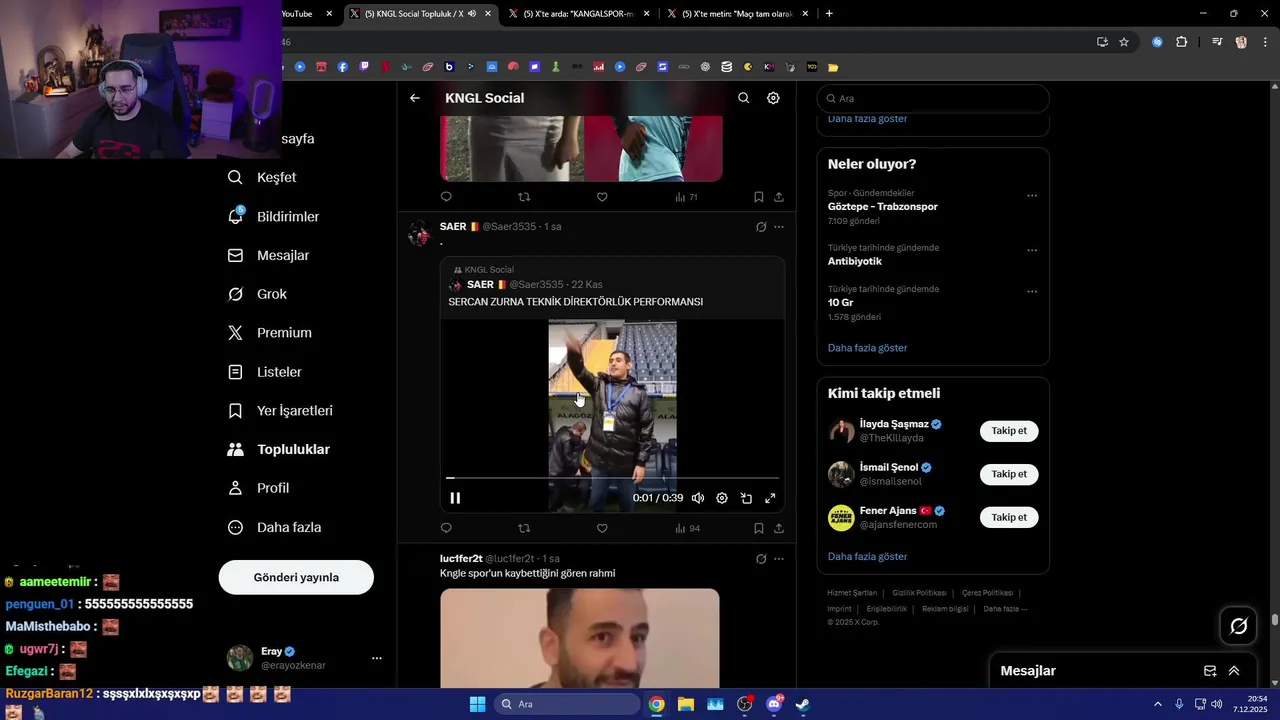Image resolution: width=1280 pixels, height=720 pixels.
Task: Open community settings gear in KNGL Social header
Action: [773, 98]
